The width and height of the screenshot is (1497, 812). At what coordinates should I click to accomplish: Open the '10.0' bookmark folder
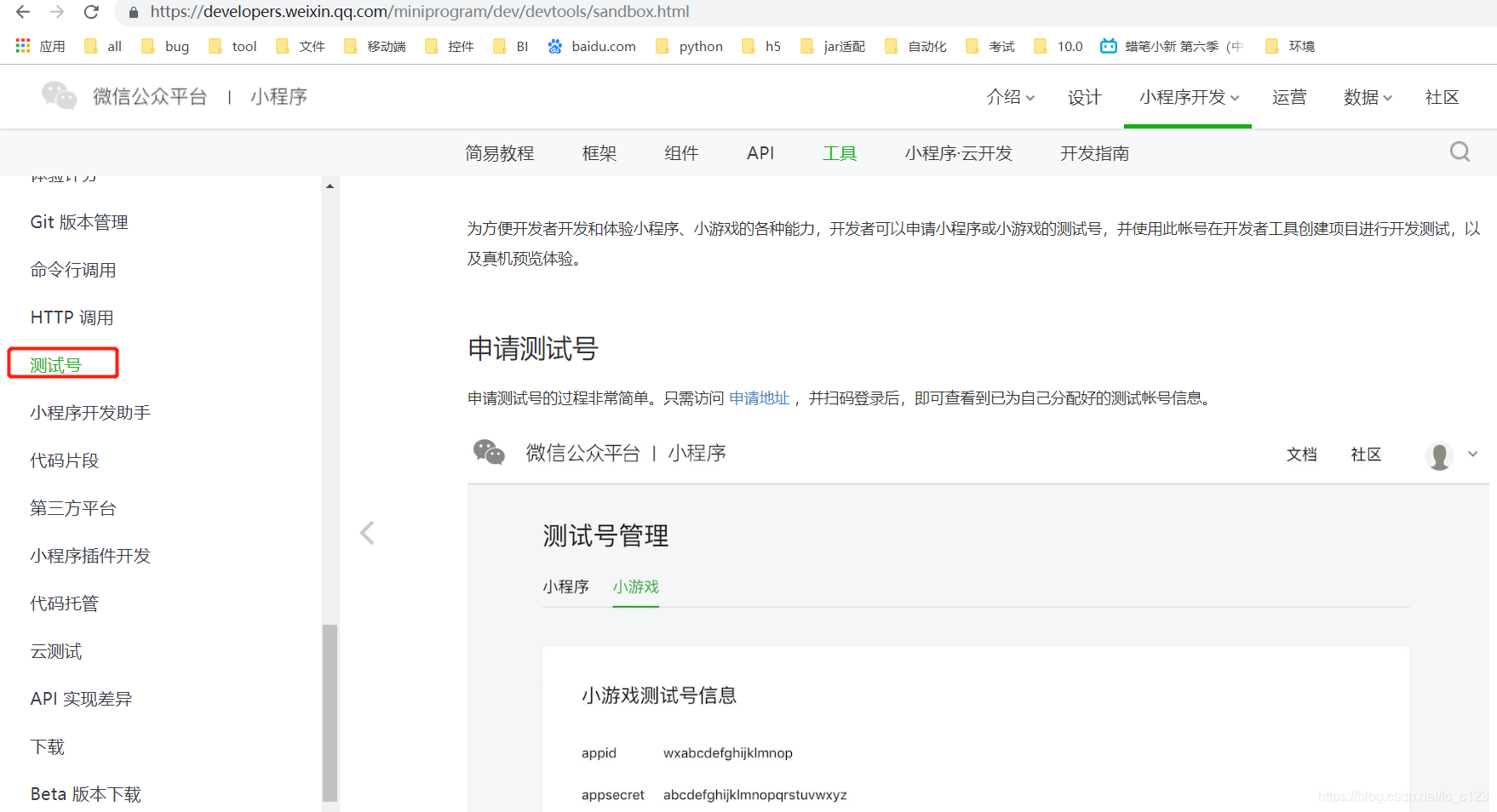1058,46
